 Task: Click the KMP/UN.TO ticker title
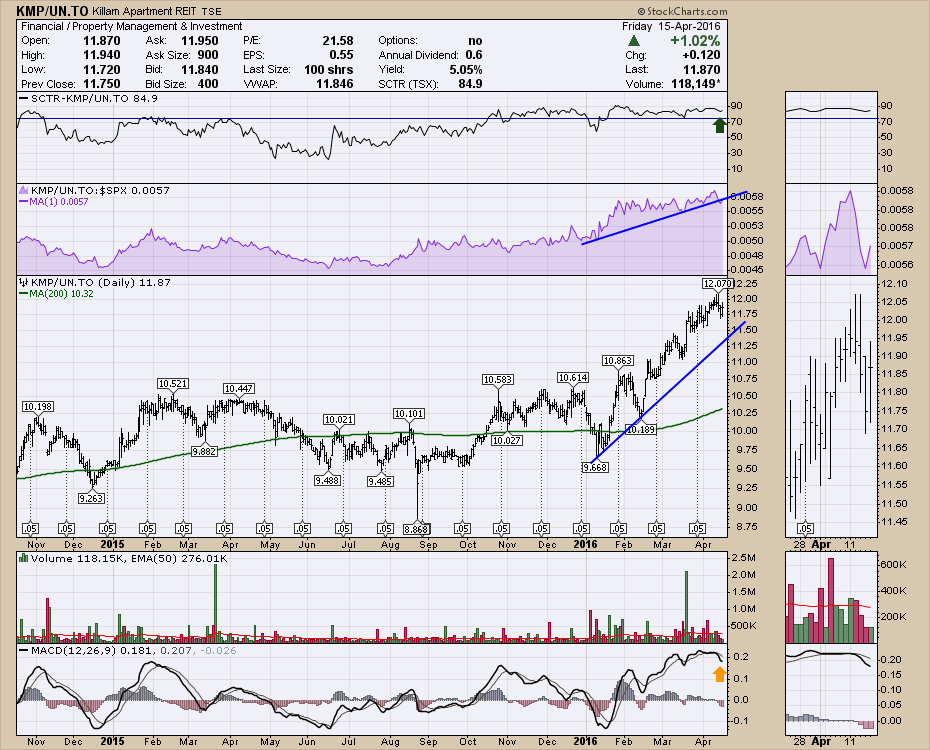(53, 11)
